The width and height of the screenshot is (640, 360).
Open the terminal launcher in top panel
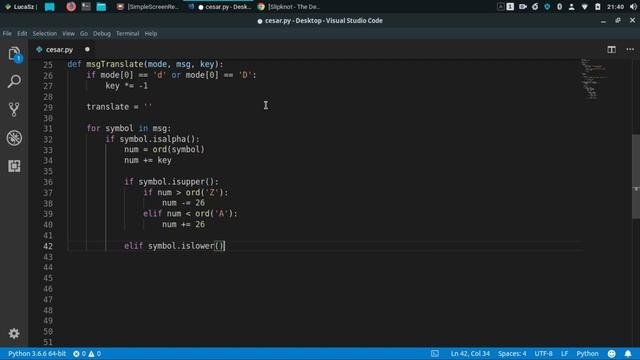pos(86,7)
